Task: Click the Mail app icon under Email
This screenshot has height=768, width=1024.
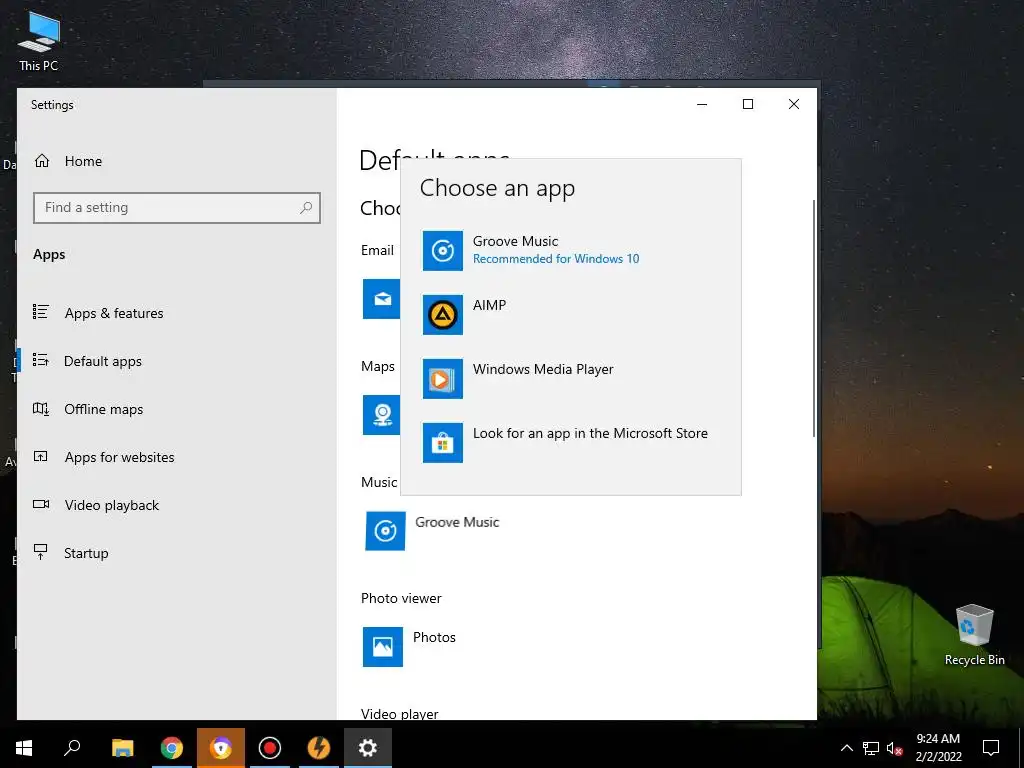Action: [381, 299]
